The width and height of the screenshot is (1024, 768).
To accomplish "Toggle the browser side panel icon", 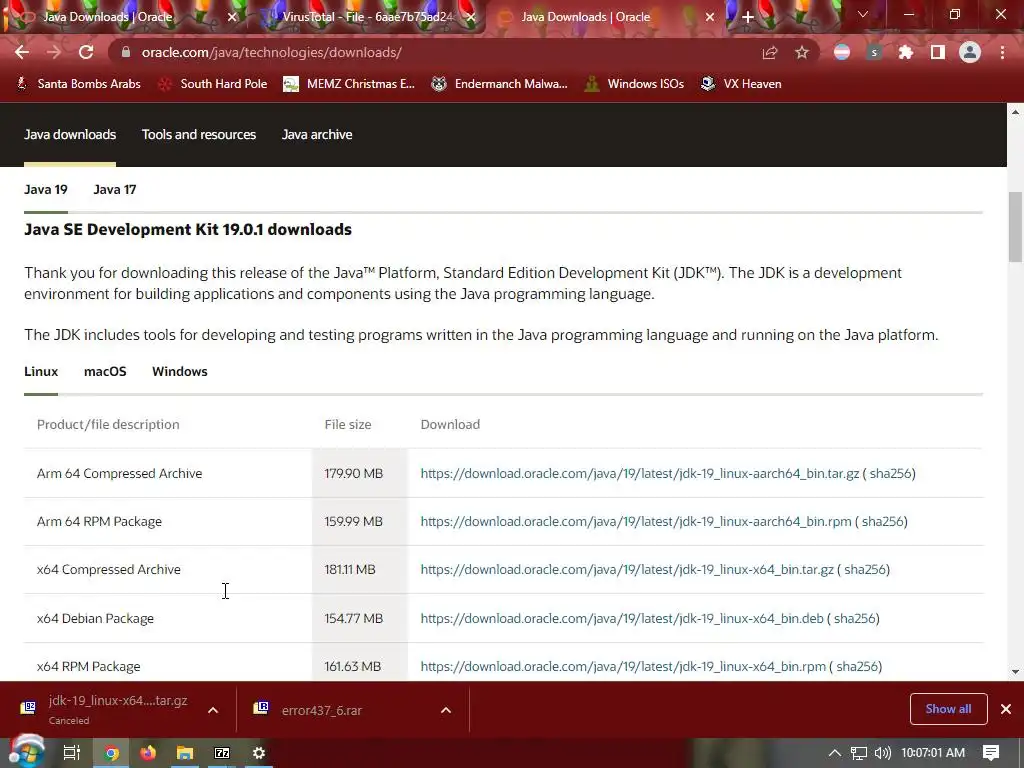I will 938,52.
